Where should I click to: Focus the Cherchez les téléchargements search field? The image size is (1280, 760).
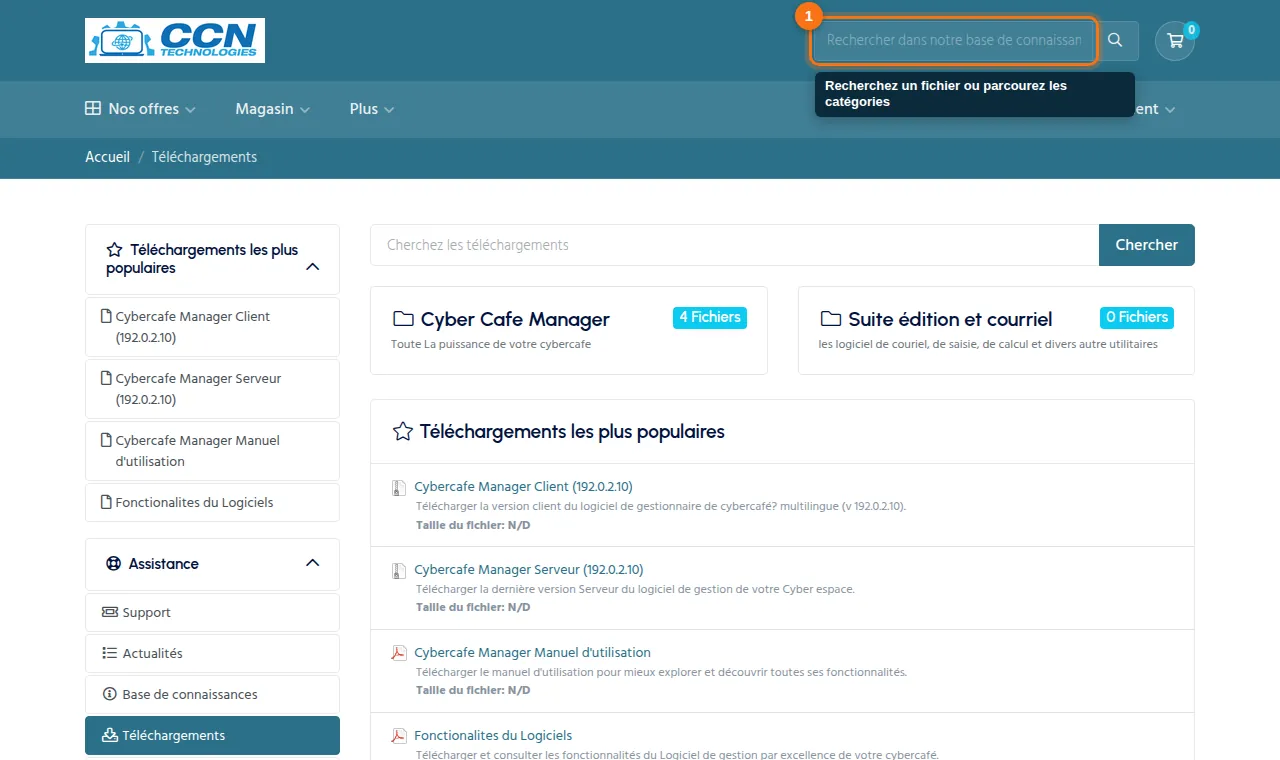[x=735, y=245]
